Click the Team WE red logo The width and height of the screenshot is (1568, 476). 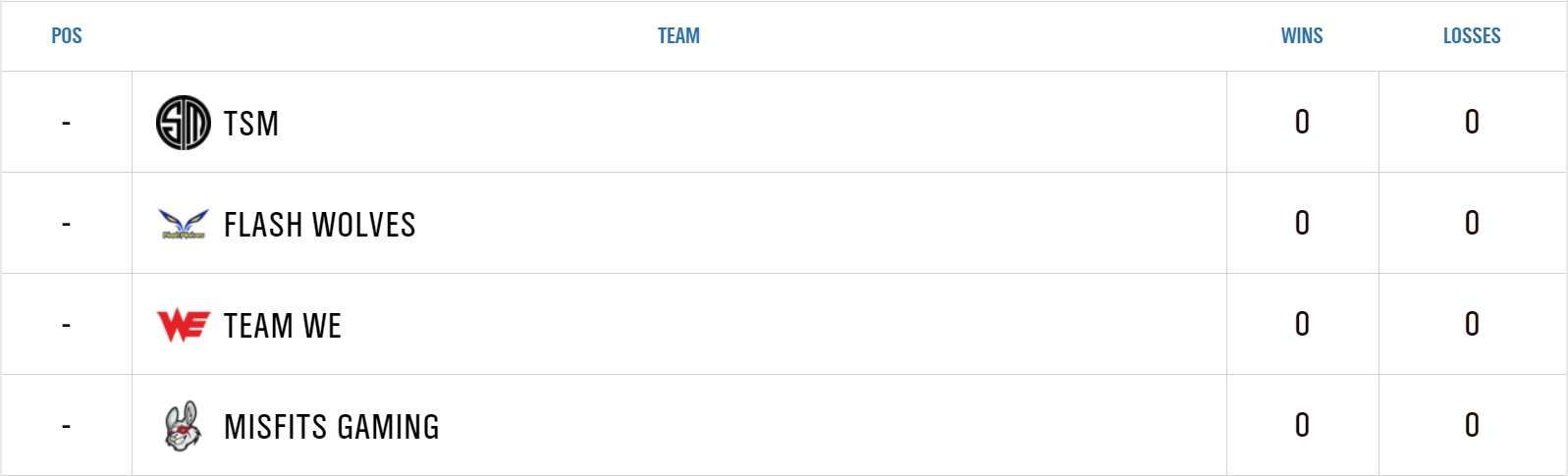[x=184, y=325]
